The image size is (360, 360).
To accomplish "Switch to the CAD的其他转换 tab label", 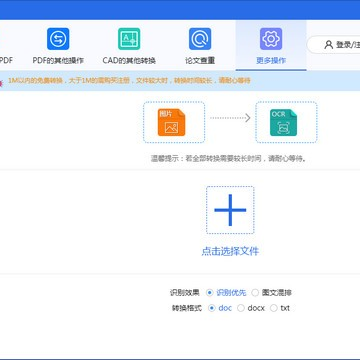I will point(129,61).
